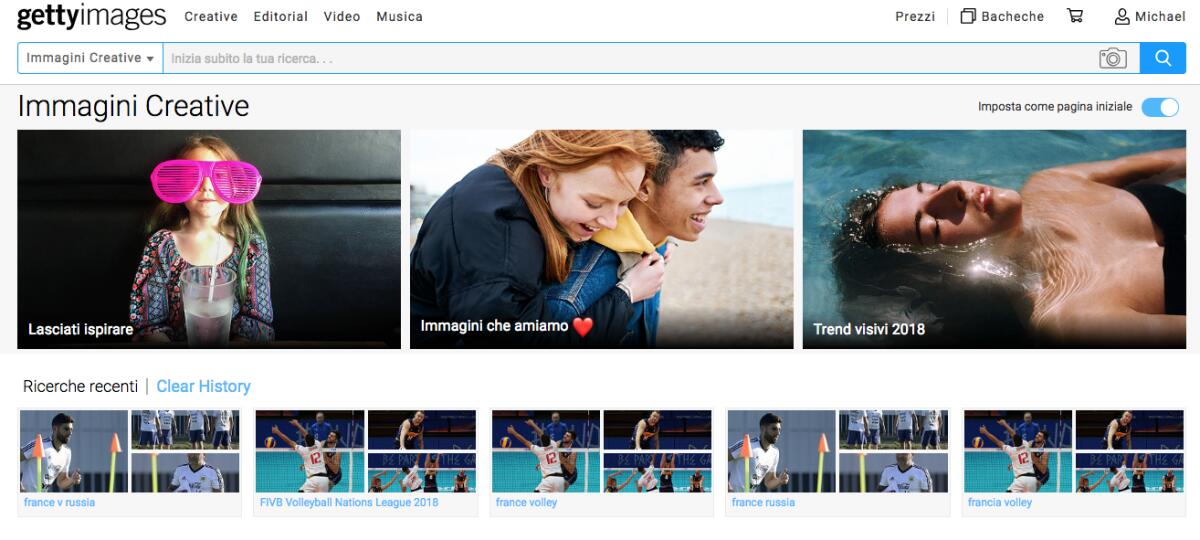The height and width of the screenshot is (540, 1200).
Task: Open the shopping cart
Action: pos(1075,16)
